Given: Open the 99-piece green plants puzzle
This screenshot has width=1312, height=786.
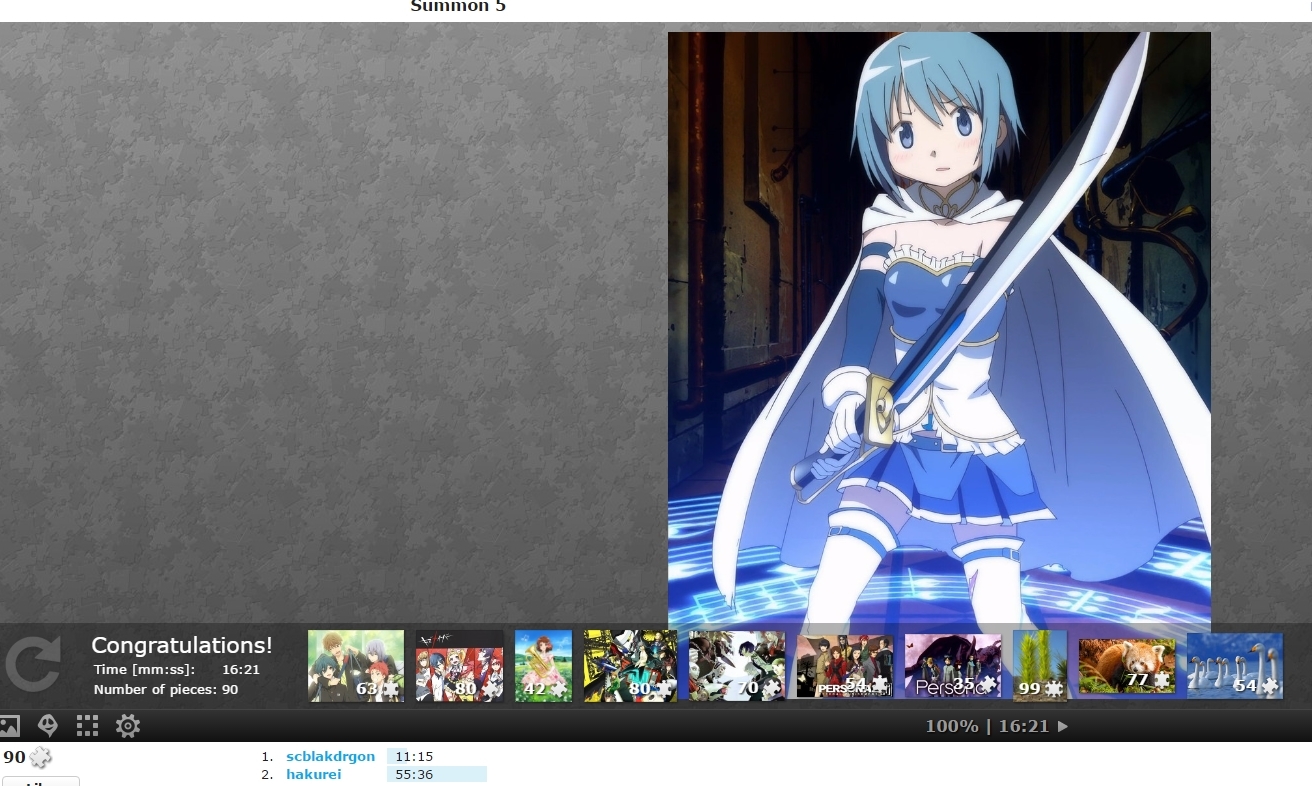Looking at the screenshot, I should [1040, 666].
